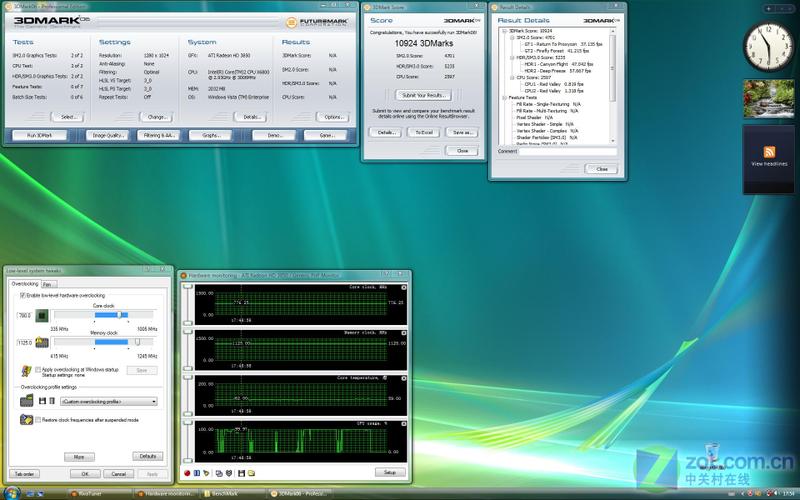Click the floppy save-profile icon next to profile dropdown
The image size is (800, 500).
click(42, 401)
